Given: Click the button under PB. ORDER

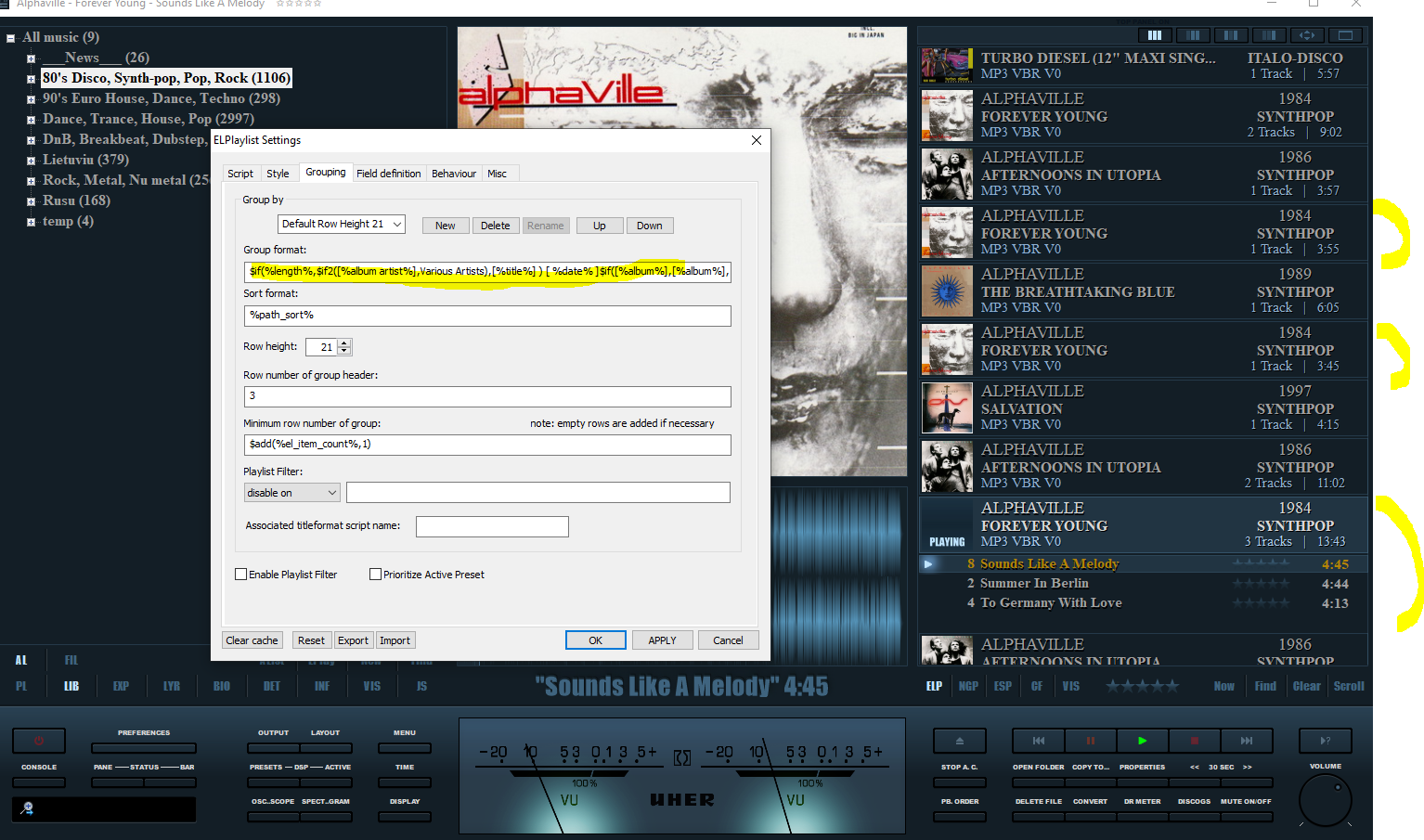Looking at the screenshot, I should point(959,817).
